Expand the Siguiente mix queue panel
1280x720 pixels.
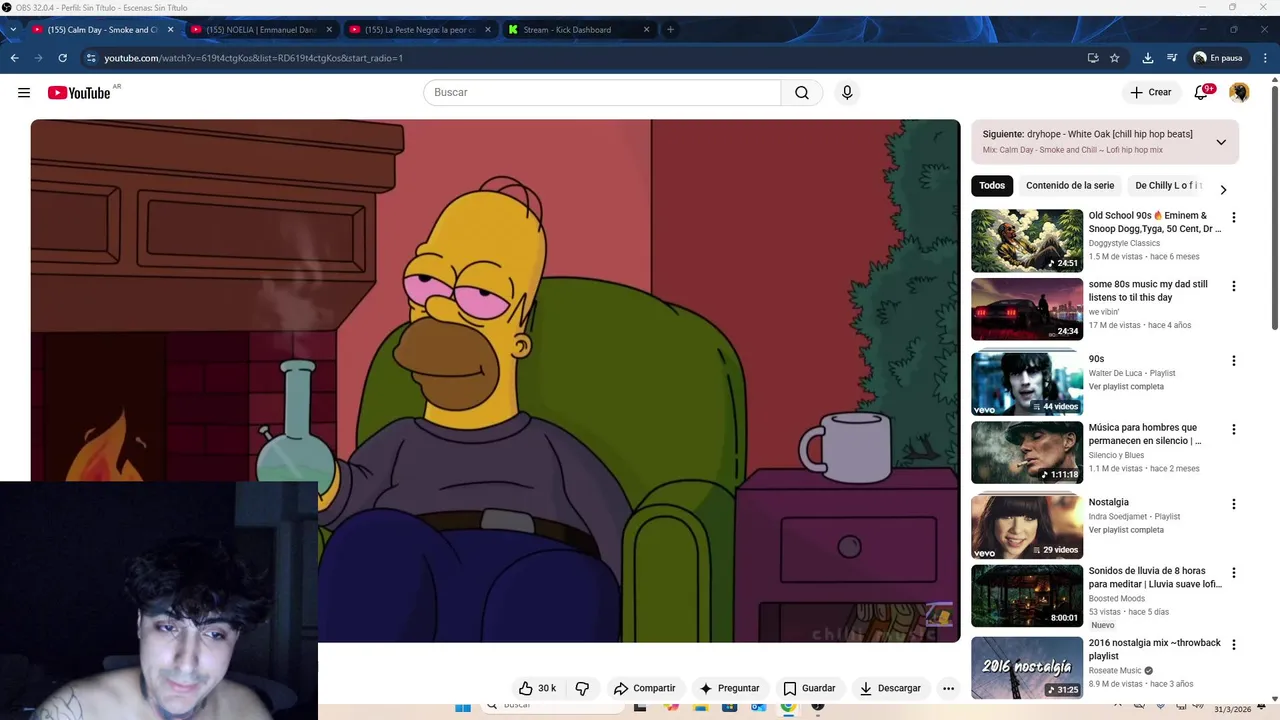point(1221,142)
